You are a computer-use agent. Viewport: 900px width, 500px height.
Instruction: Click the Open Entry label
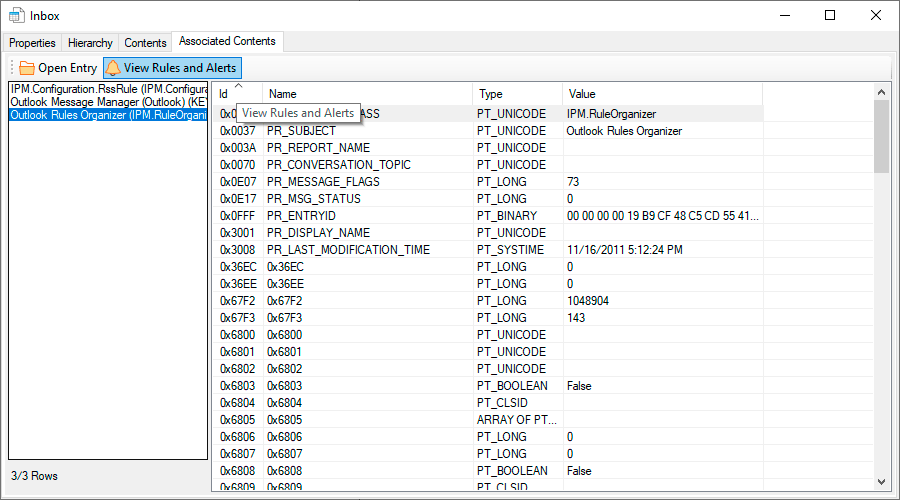point(68,68)
